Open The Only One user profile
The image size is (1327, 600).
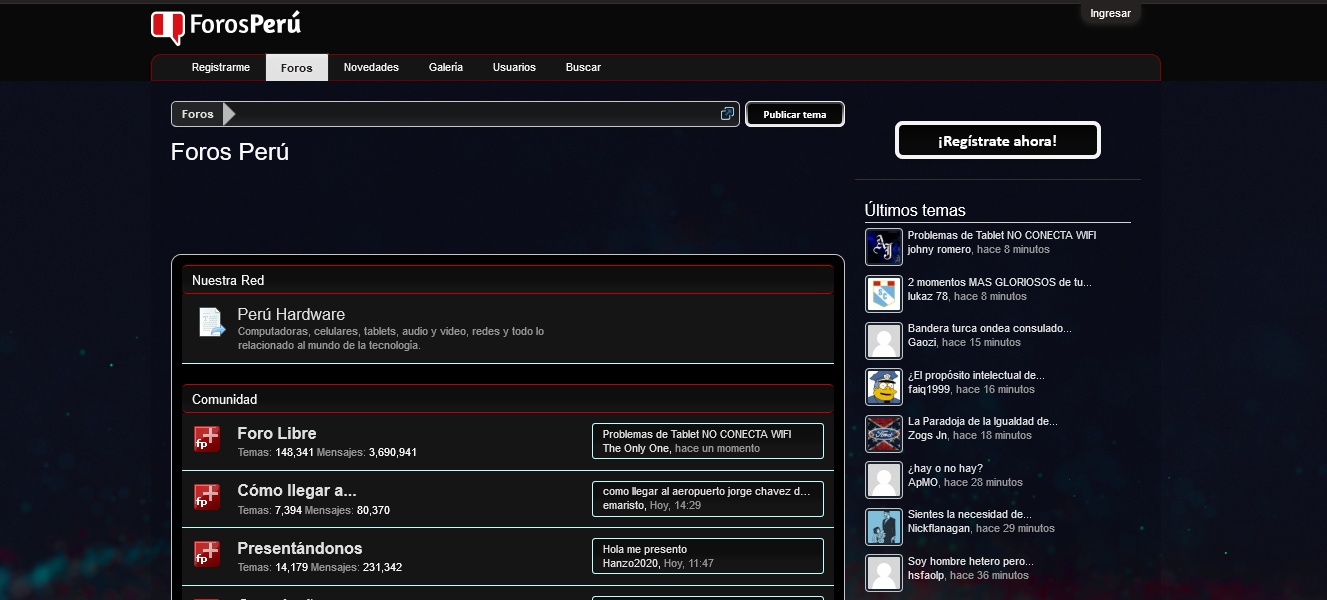coord(636,448)
